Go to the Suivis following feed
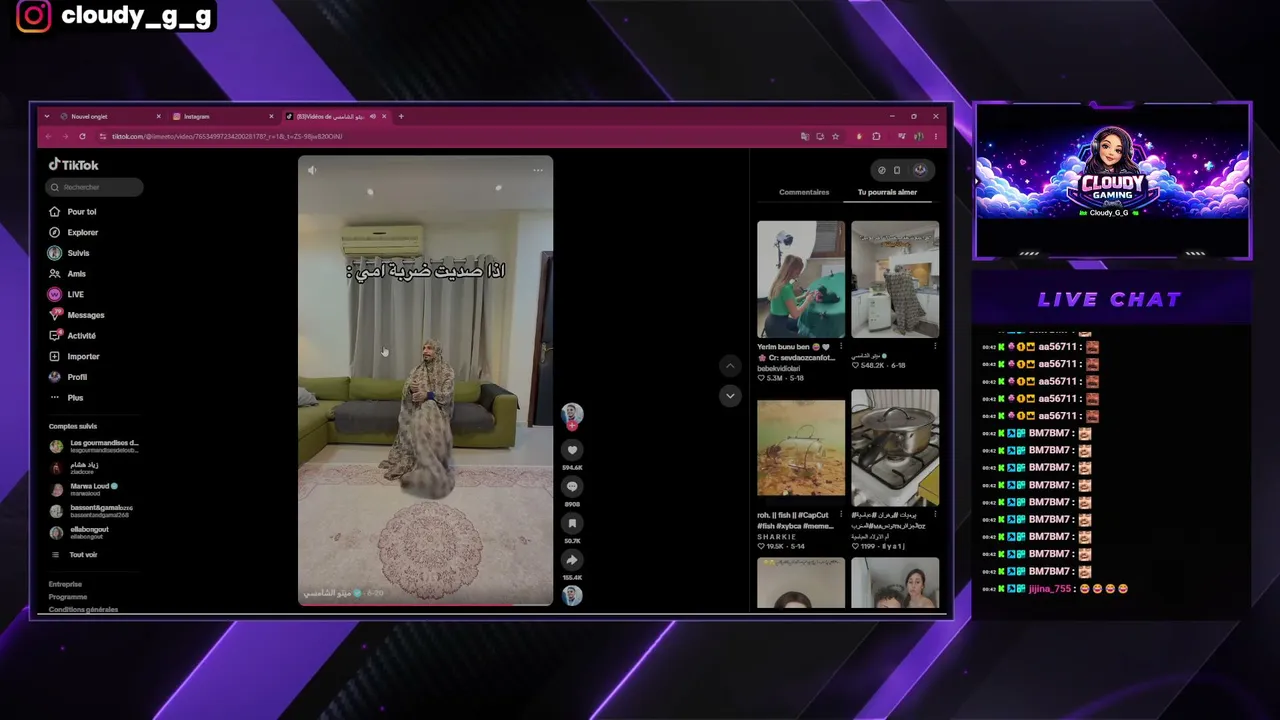 [69, 253]
